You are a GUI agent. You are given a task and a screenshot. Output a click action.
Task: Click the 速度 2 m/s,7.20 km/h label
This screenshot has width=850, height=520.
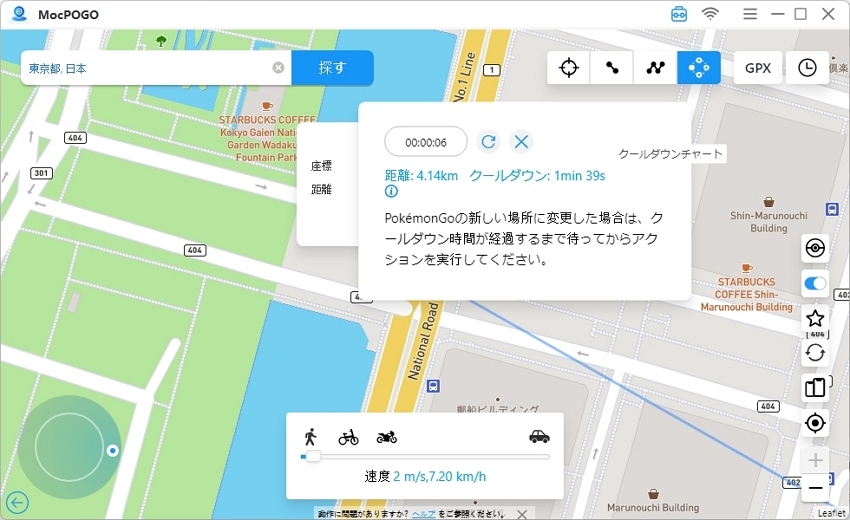click(x=425, y=477)
